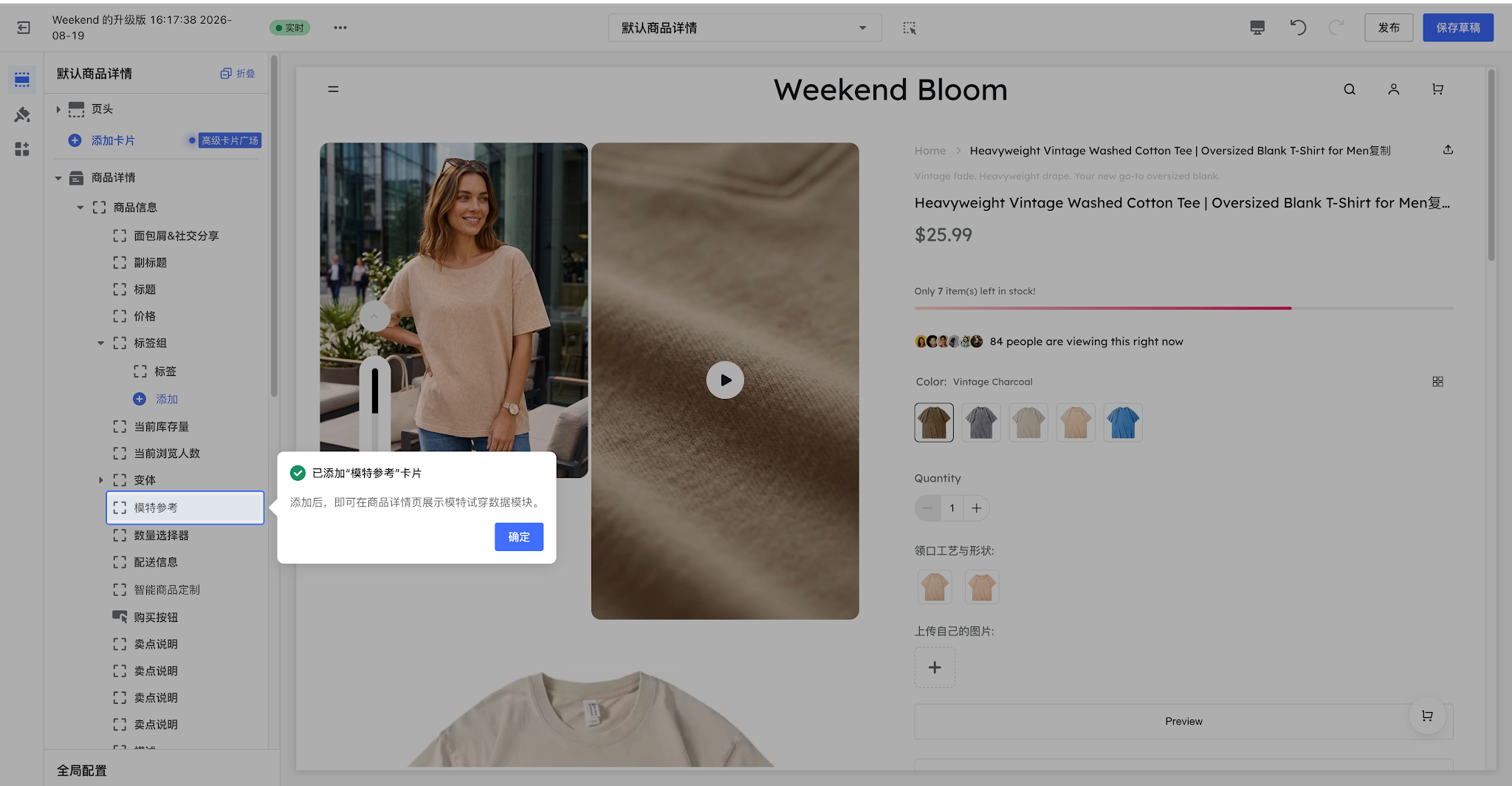
Task: Open the 默认商品详情 page selector dropdown
Action: point(745,27)
